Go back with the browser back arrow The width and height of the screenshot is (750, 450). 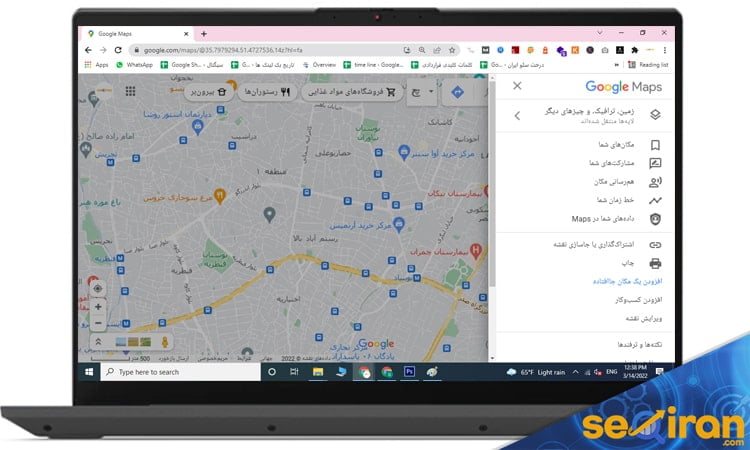click(x=88, y=50)
